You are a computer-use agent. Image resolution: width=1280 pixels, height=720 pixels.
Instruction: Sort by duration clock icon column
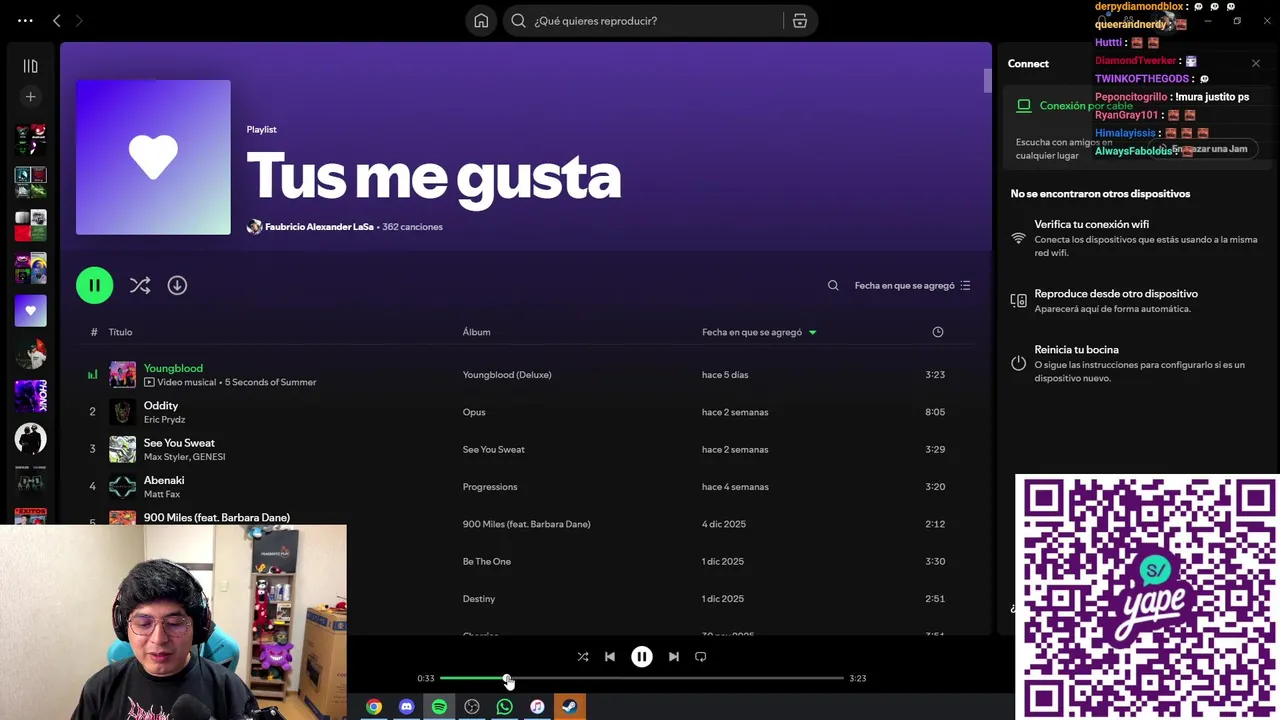[938, 332]
